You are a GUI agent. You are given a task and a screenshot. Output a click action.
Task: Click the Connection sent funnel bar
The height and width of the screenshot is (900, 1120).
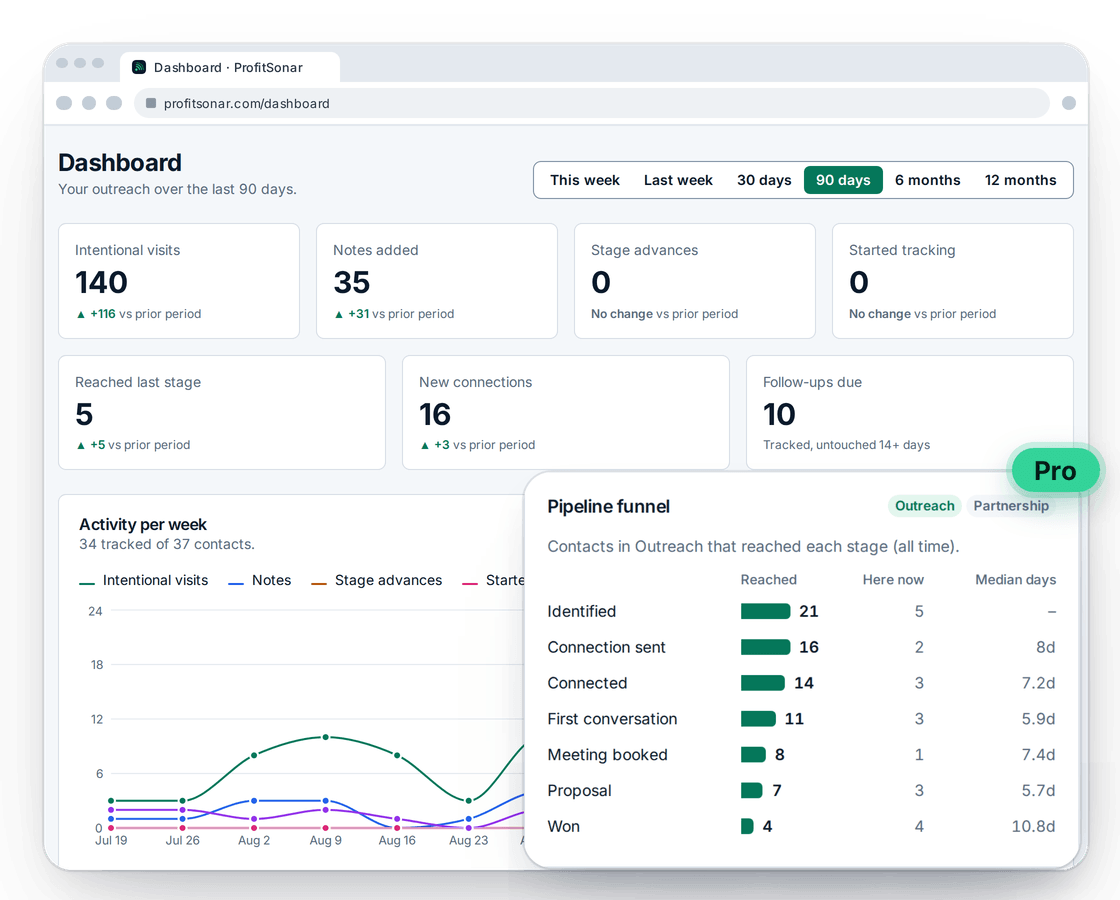[765, 647]
